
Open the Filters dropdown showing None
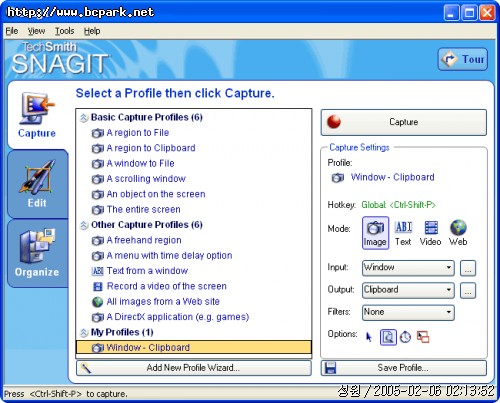tap(408, 312)
